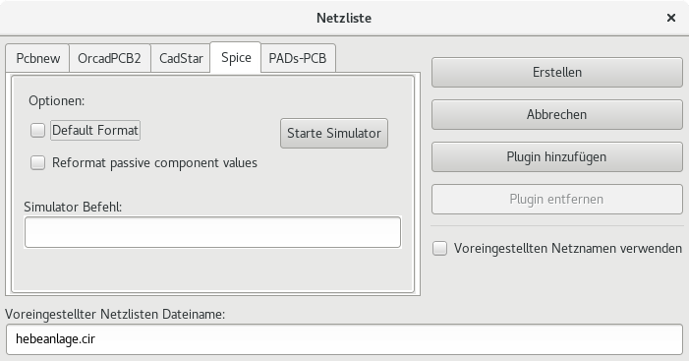Click the hebeanlage.cir filename field

344,339
